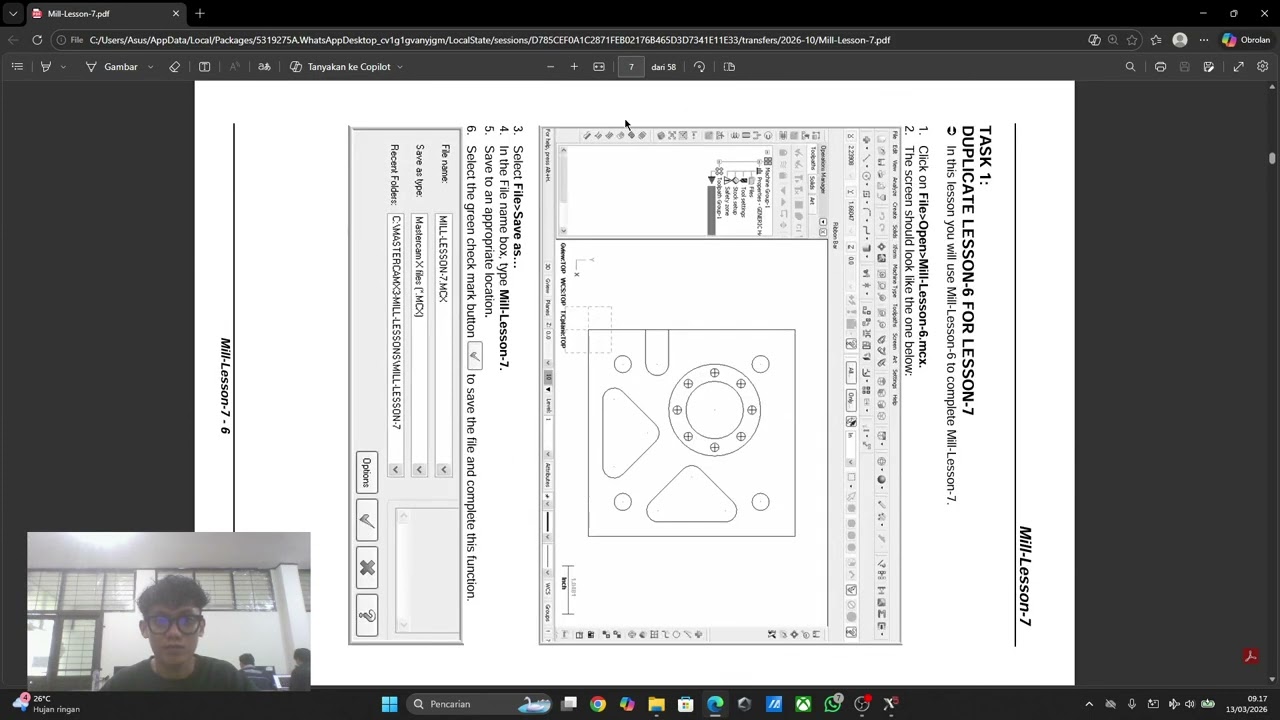Open weather widget 26°C Hujan ringan
This screenshot has width=1280, height=720.
pos(47,704)
